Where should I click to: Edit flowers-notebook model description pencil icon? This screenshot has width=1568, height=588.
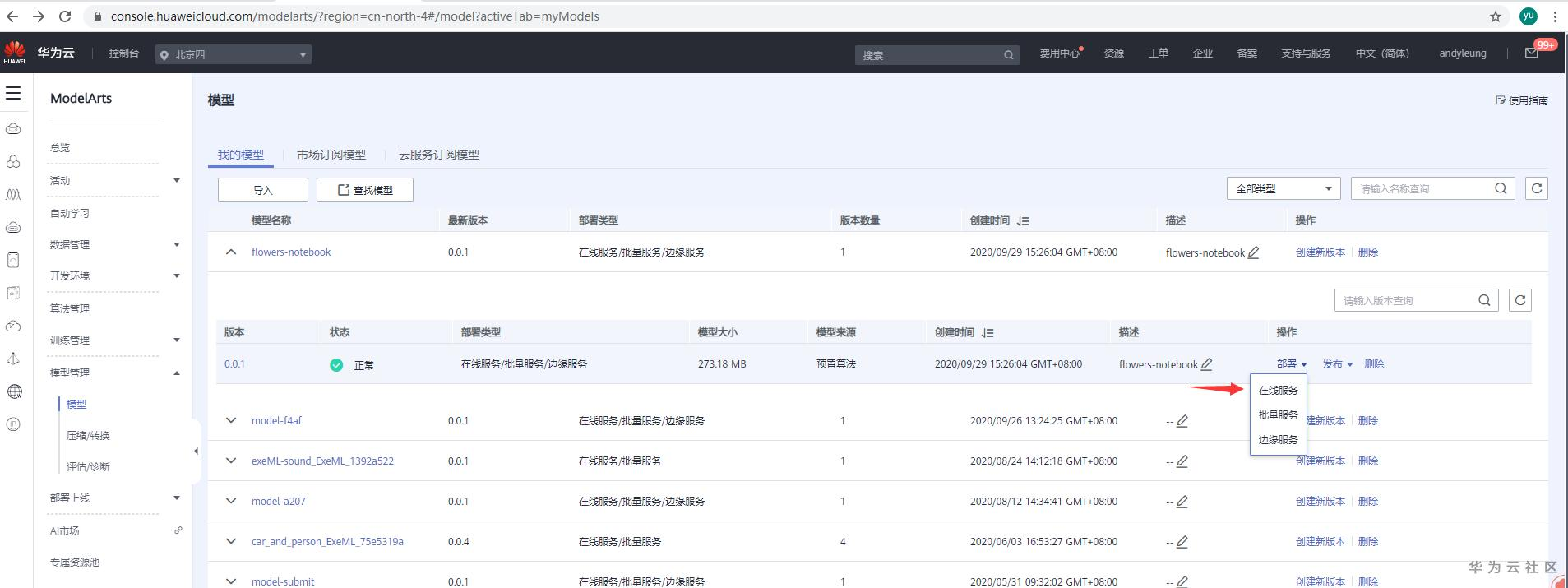pos(1254,252)
